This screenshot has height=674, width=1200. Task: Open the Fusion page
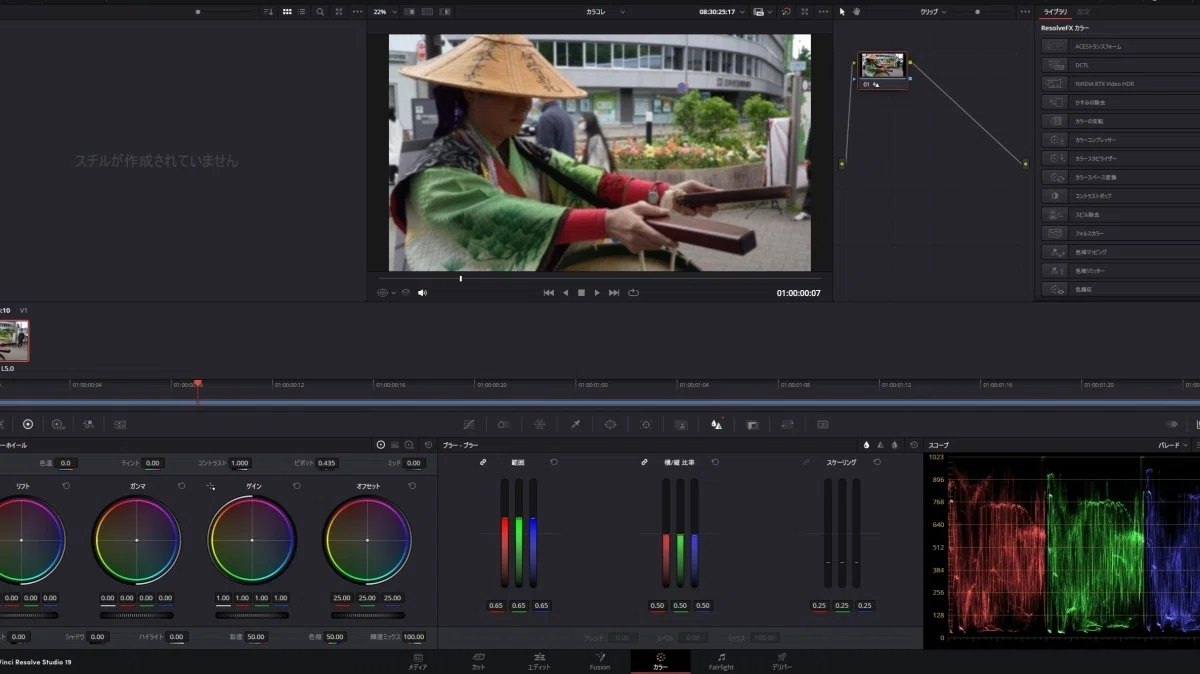click(x=600, y=662)
